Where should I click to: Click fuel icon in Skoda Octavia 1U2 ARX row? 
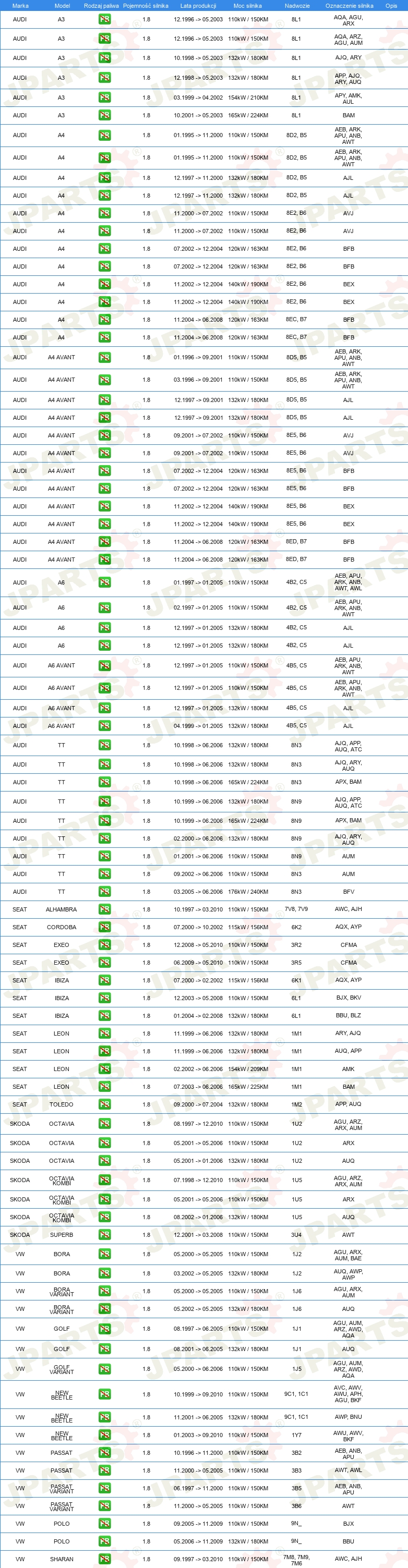tap(105, 1143)
